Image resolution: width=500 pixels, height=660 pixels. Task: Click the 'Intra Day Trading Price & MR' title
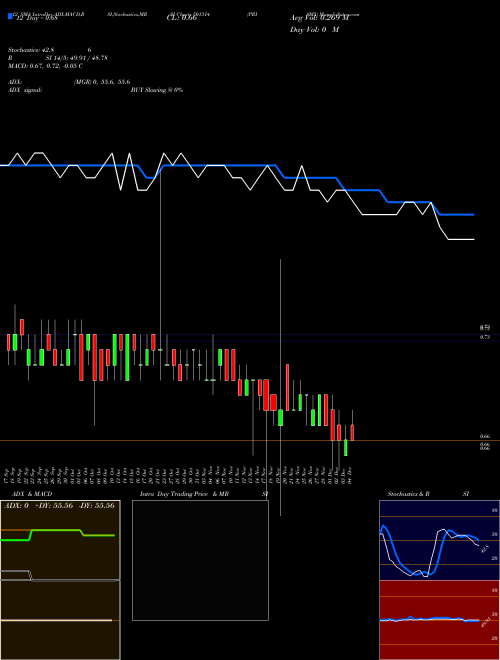tap(184, 494)
